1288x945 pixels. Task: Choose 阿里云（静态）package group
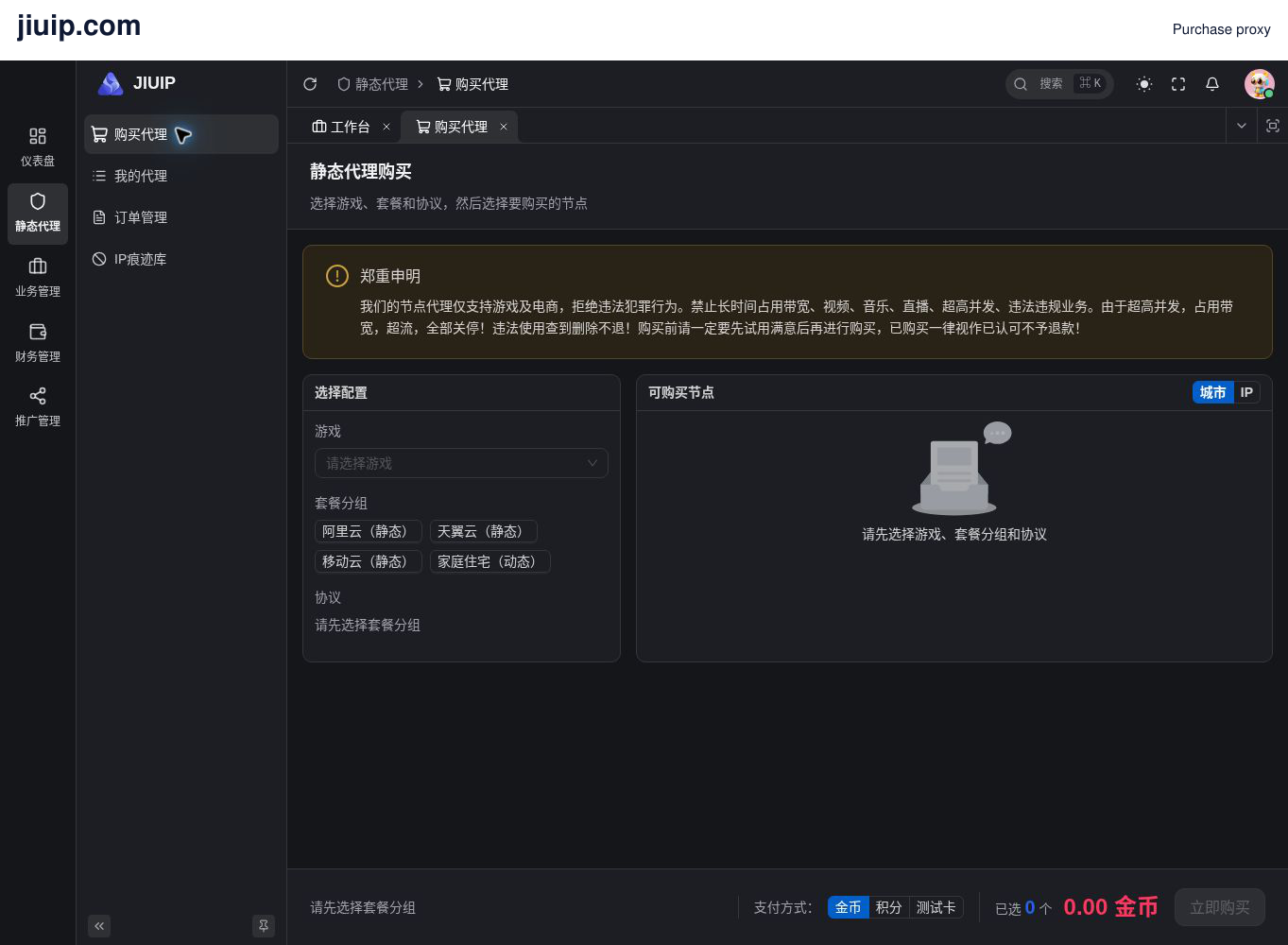coord(369,531)
